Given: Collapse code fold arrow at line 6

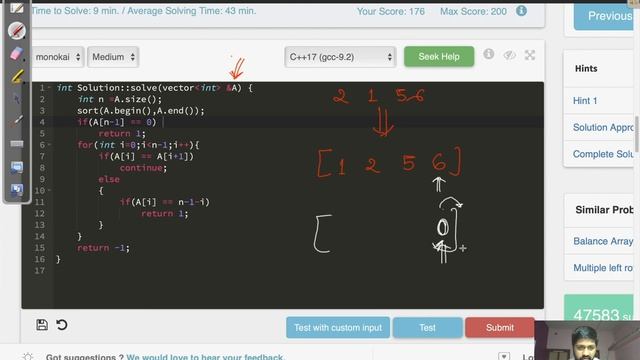Looking at the screenshot, I should click(x=49, y=144).
